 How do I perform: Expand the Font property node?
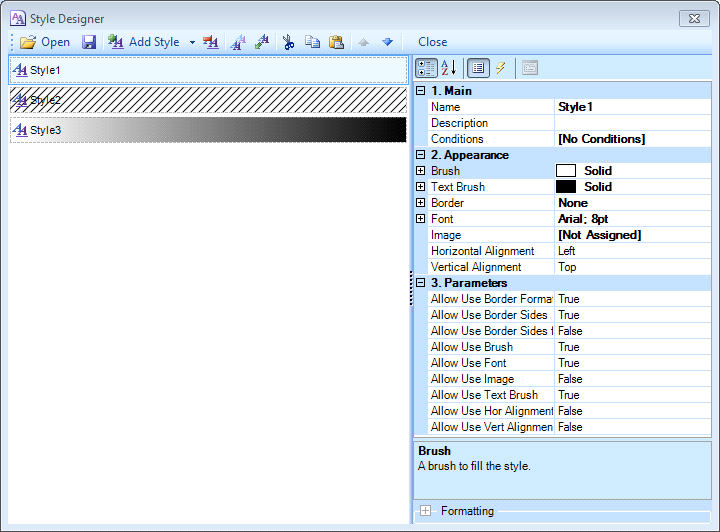(421, 219)
